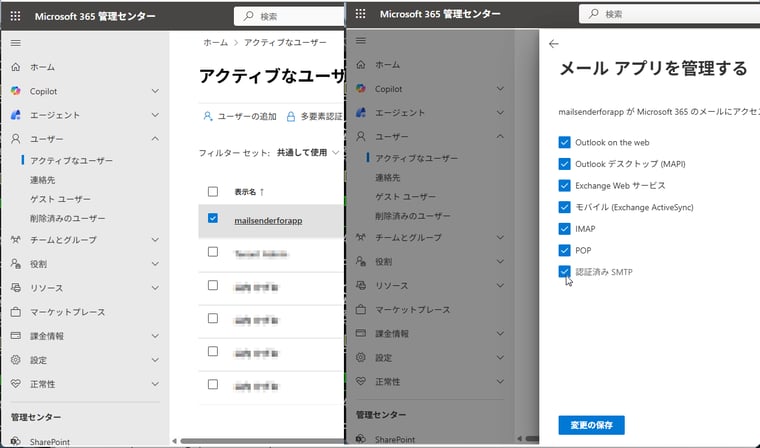Uncheck Outlook デスクトップ (MAPI) checkbox

[x=564, y=164]
